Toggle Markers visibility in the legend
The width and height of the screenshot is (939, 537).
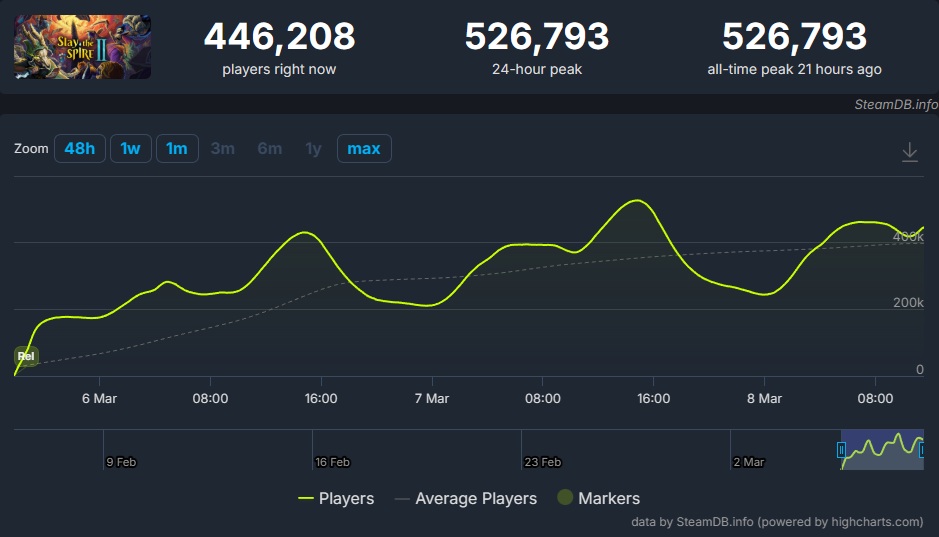[598, 498]
